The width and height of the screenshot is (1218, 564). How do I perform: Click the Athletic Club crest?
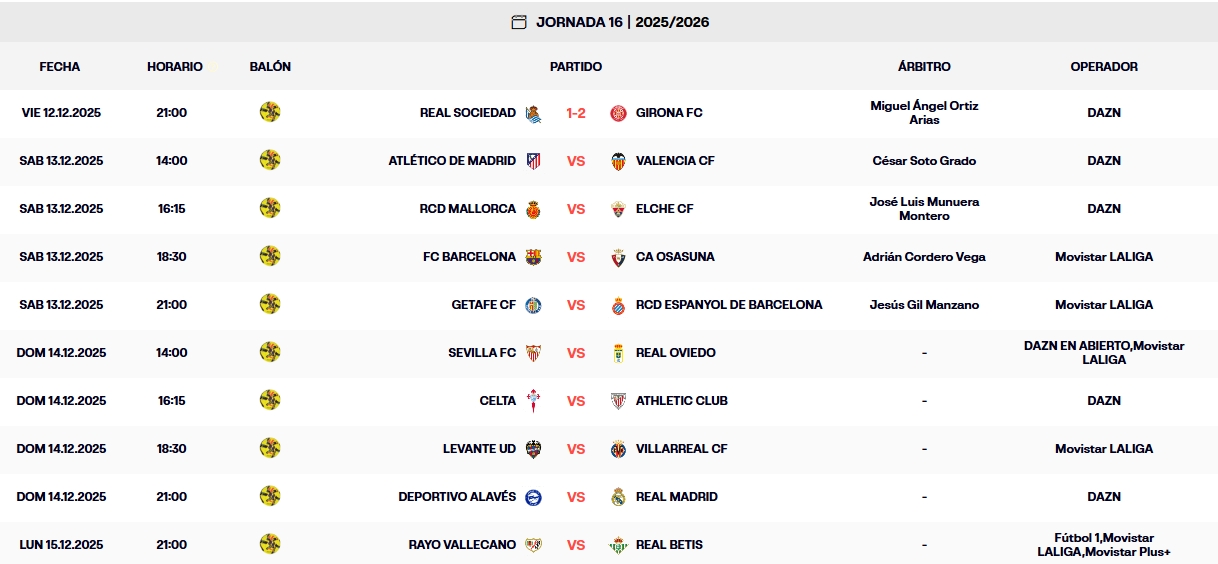click(x=618, y=401)
